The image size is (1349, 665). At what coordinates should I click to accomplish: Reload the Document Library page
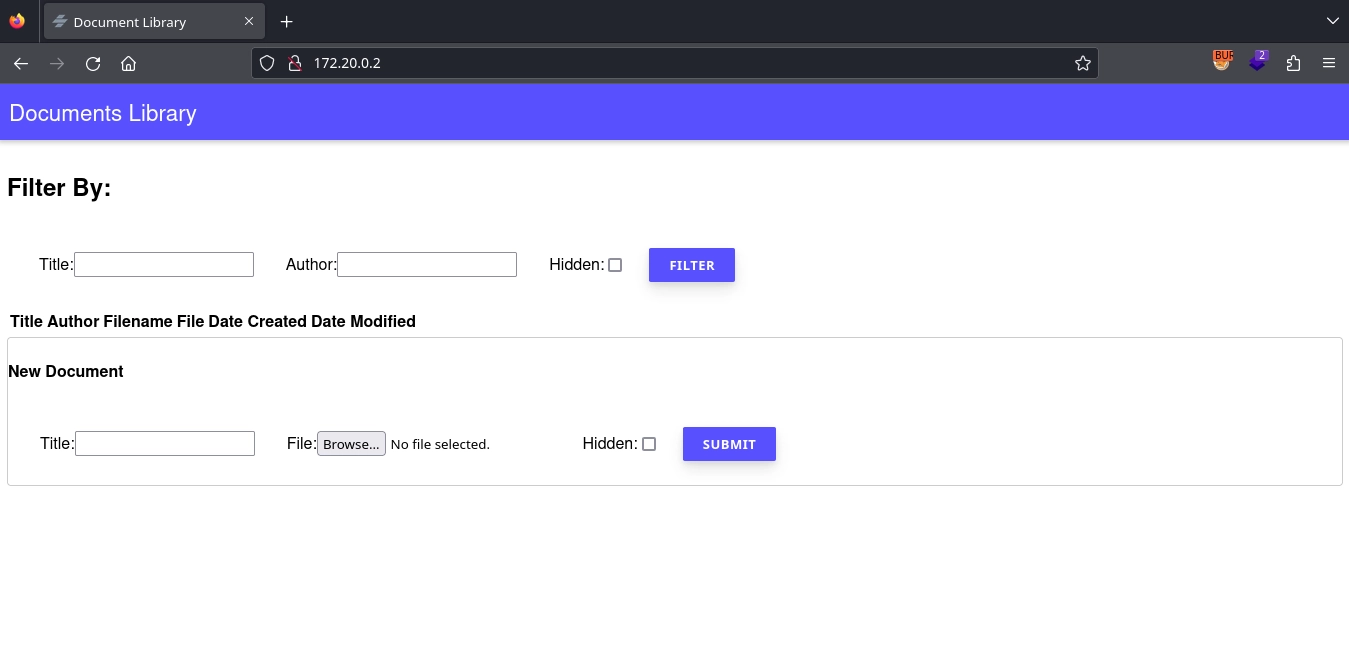tap(93, 63)
